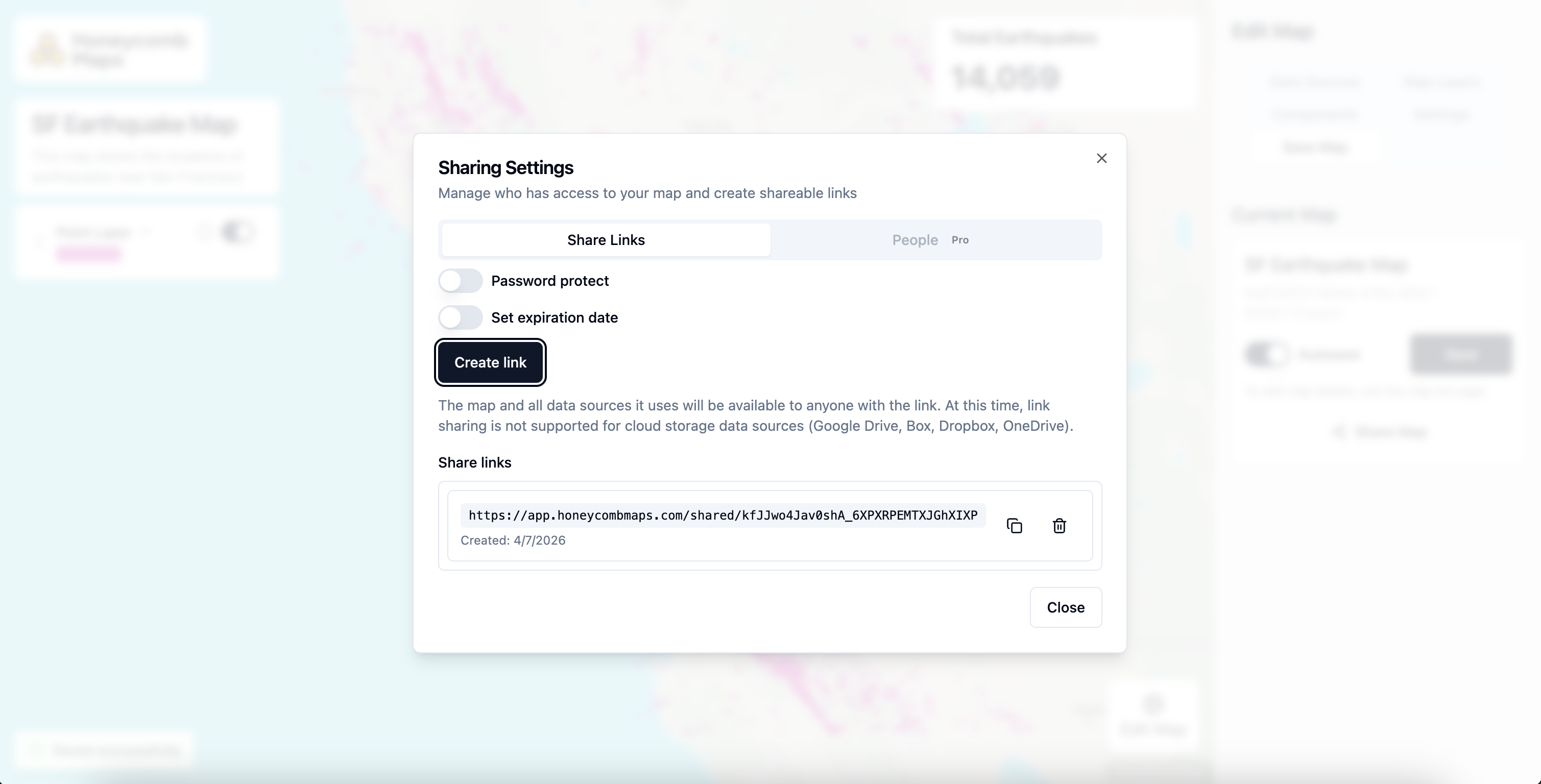Click the small icon left of the layer name

pyautogui.click(x=39, y=239)
